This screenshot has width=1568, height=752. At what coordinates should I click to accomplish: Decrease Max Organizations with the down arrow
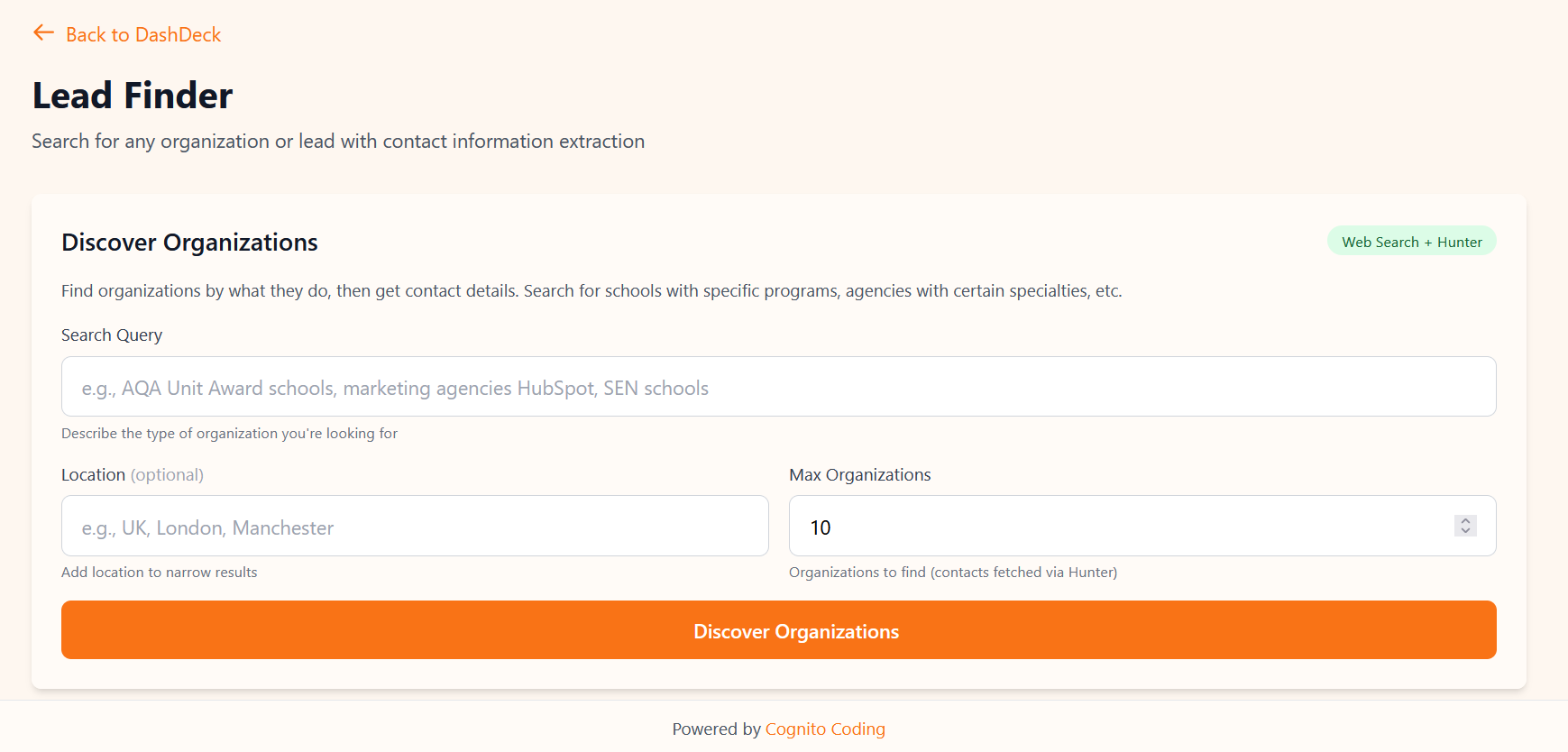pyautogui.click(x=1465, y=531)
